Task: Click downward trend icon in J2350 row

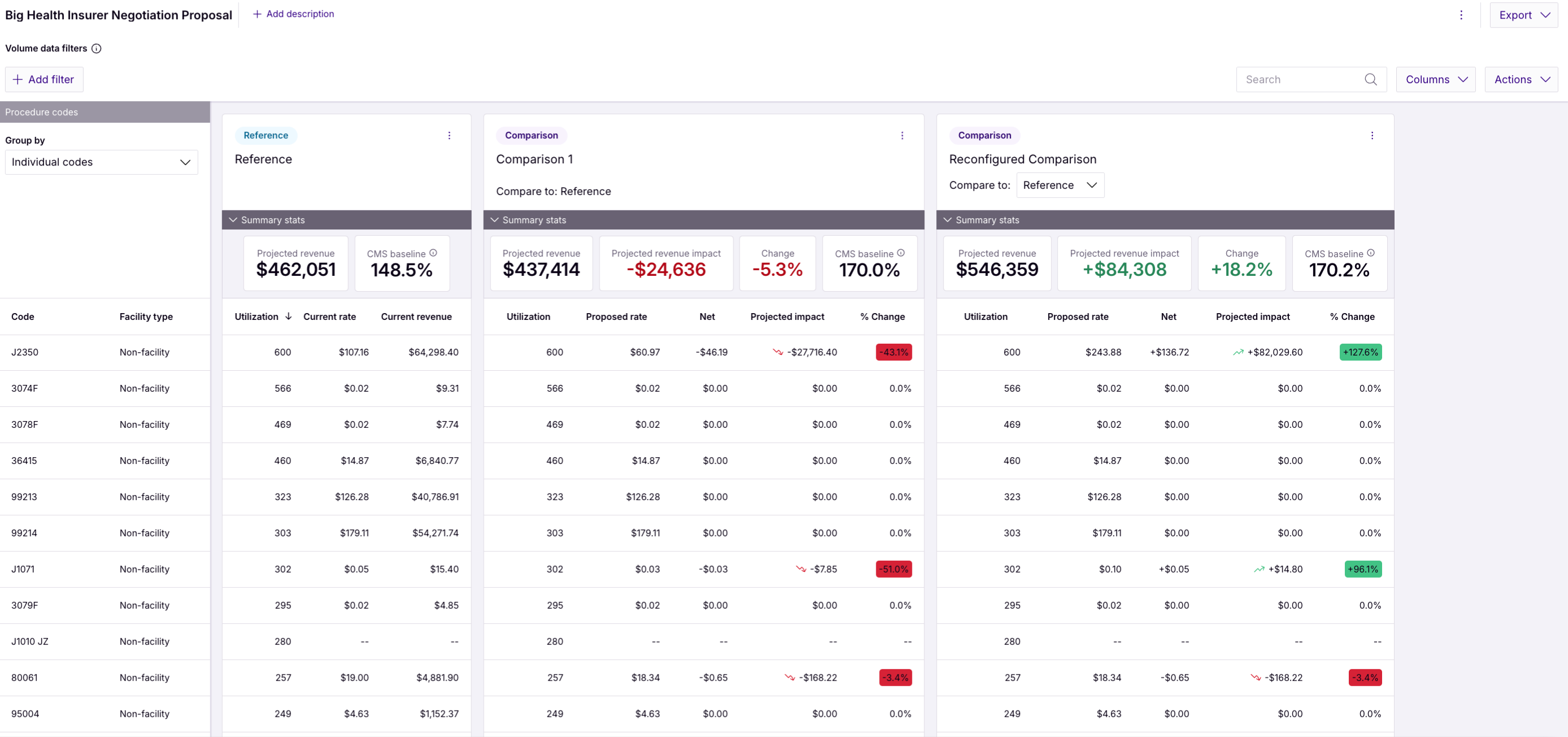Action: pyautogui.click(x=778, y=352)
